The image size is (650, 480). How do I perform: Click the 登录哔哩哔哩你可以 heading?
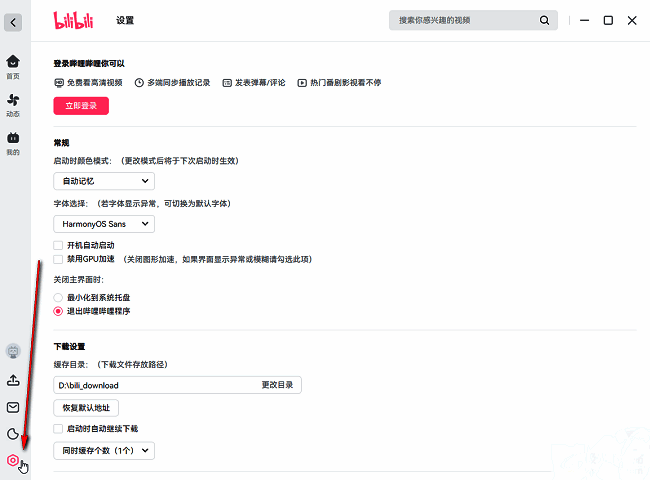point(89,63)
